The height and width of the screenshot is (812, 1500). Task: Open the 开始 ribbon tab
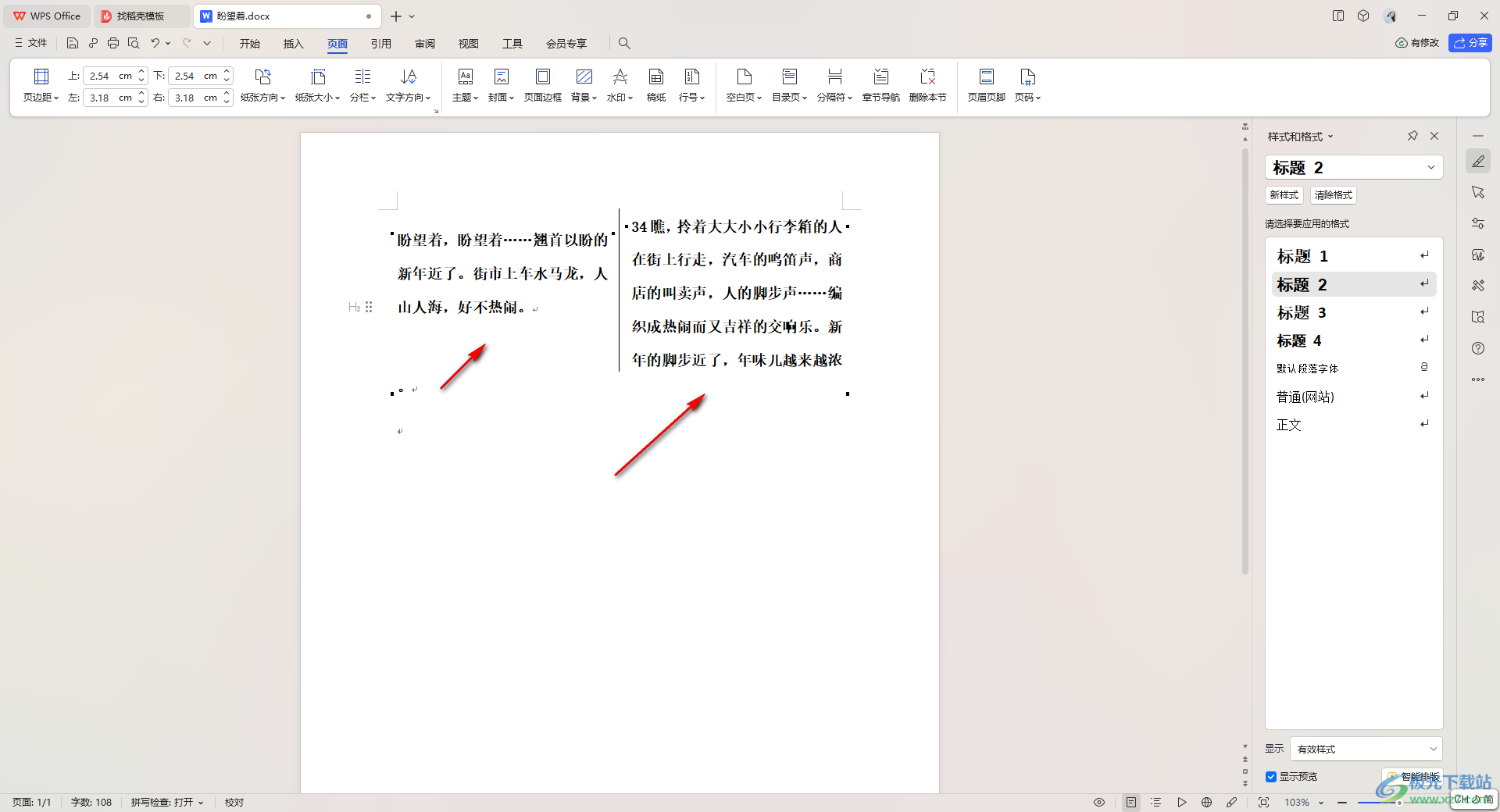pos(250,43)
